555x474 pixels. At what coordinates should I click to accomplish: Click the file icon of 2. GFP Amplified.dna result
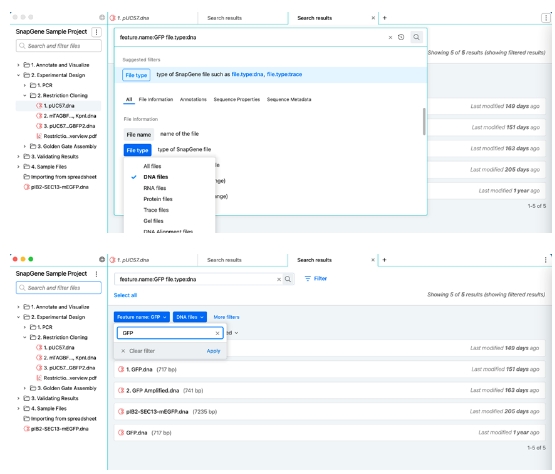pyautogui.click(x=121, y=390)
